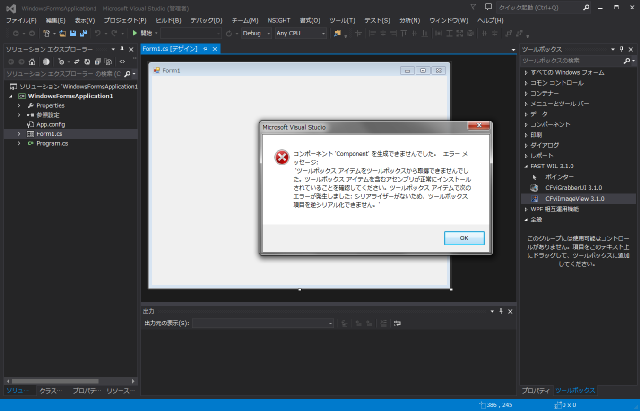Expand the コンテナー toolbox group
The height and width of the screenshot is (411, 640).
click(526, 93)
